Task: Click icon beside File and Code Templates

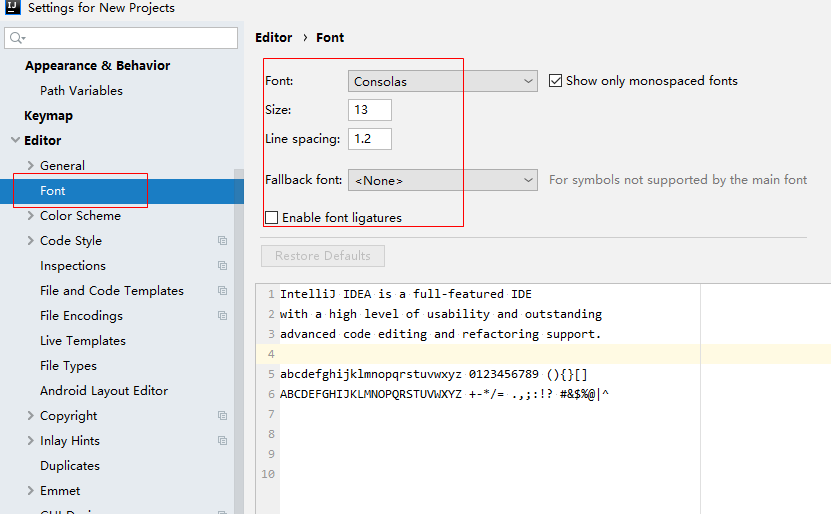Action: pos(222,291)
